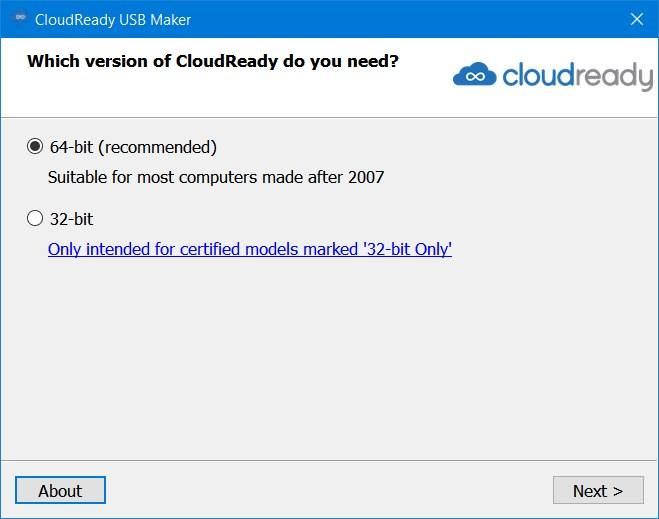659x519 pixels.
Task: Click the 'CloudReady USB Maker' title text
Action: [113, 20]
